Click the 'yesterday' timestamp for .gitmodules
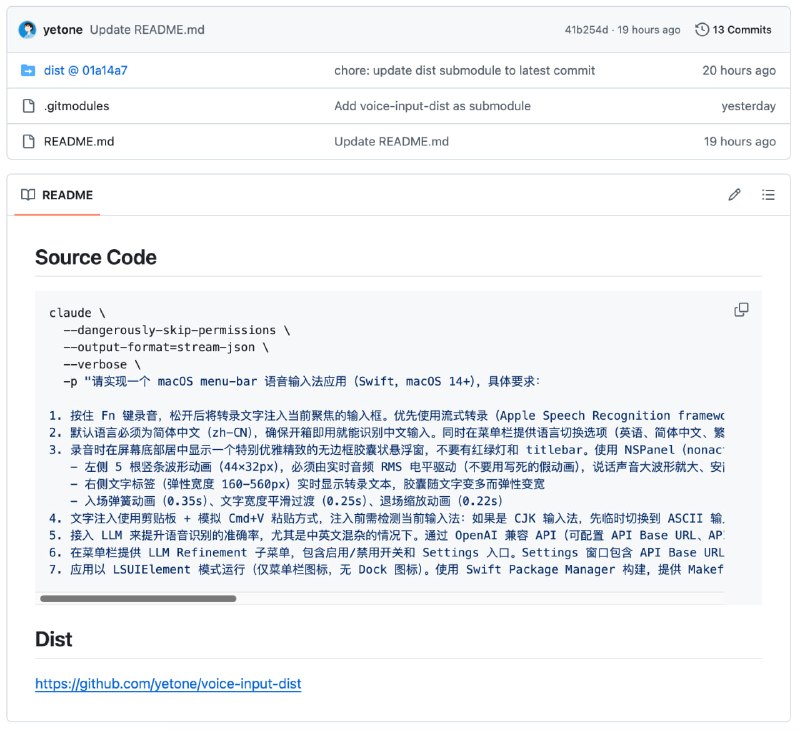 748,106
